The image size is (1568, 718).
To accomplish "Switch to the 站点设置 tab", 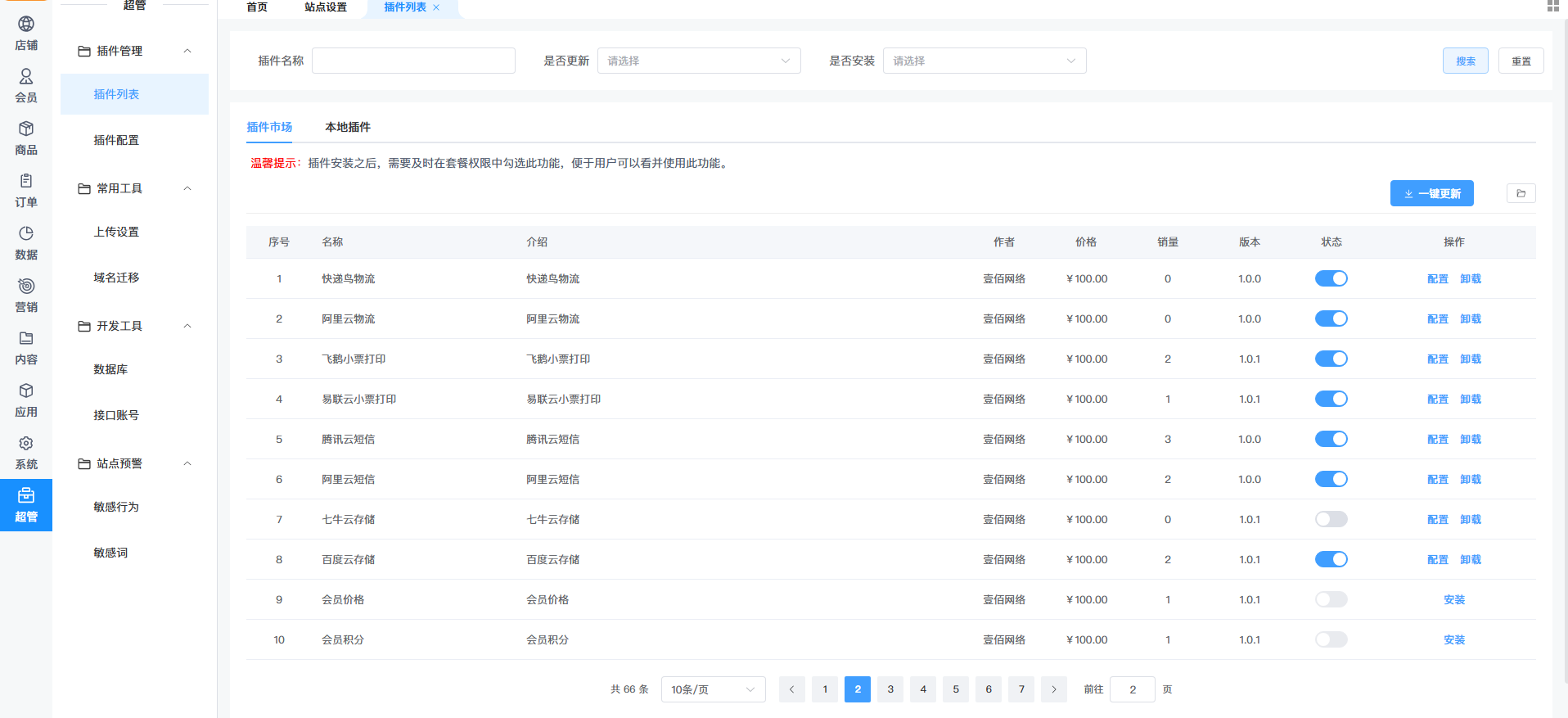I will coord(326,7).
